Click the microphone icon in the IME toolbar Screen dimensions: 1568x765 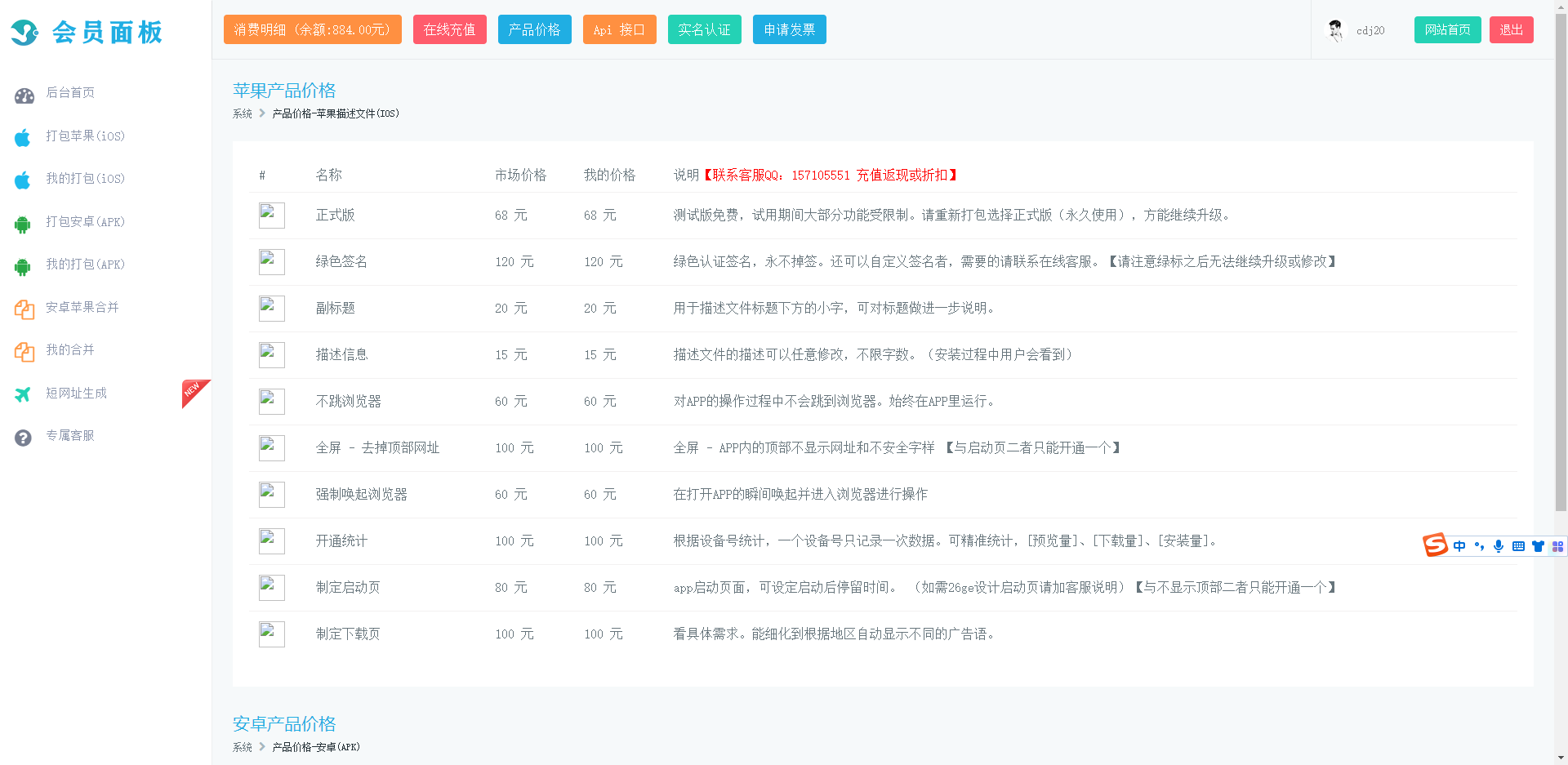[1499, 546]
